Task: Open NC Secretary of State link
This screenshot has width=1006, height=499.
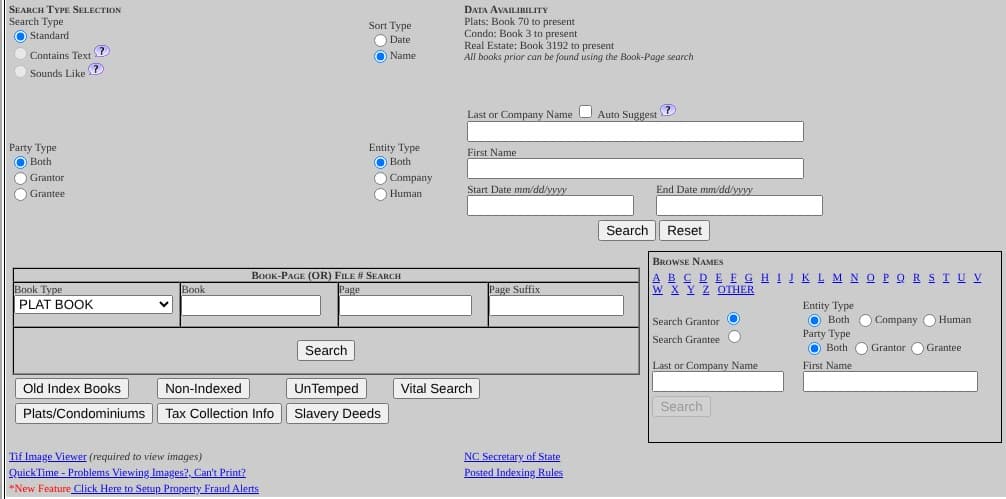Action: coord(512,457)
